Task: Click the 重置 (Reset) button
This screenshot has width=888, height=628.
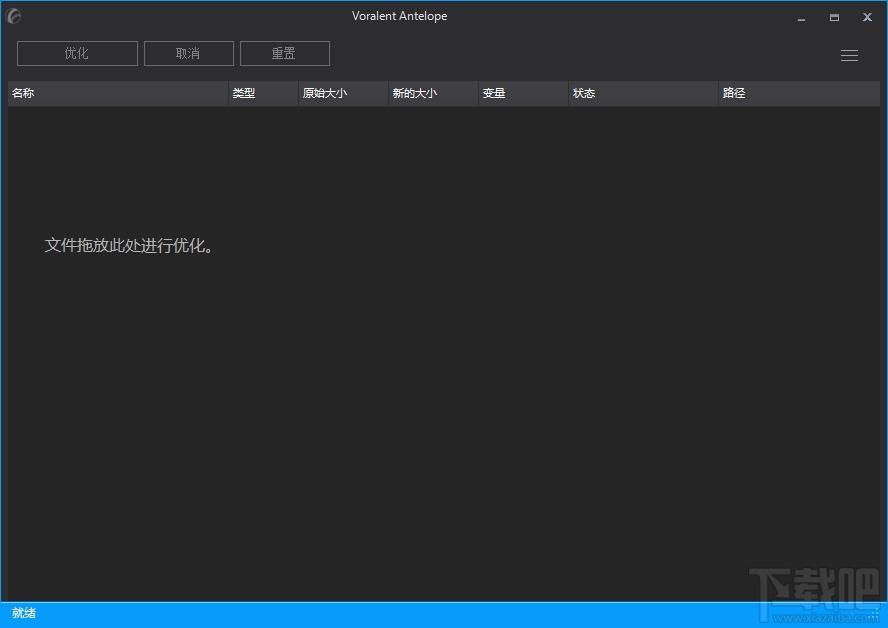Action: (284, 53)
